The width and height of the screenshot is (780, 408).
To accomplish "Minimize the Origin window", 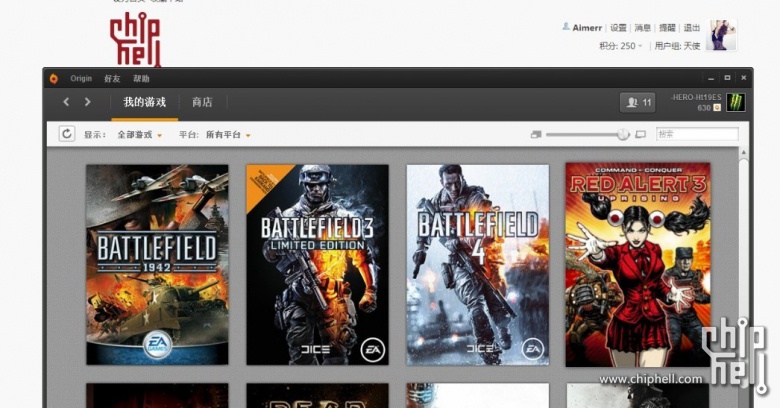I will point(711,78).
